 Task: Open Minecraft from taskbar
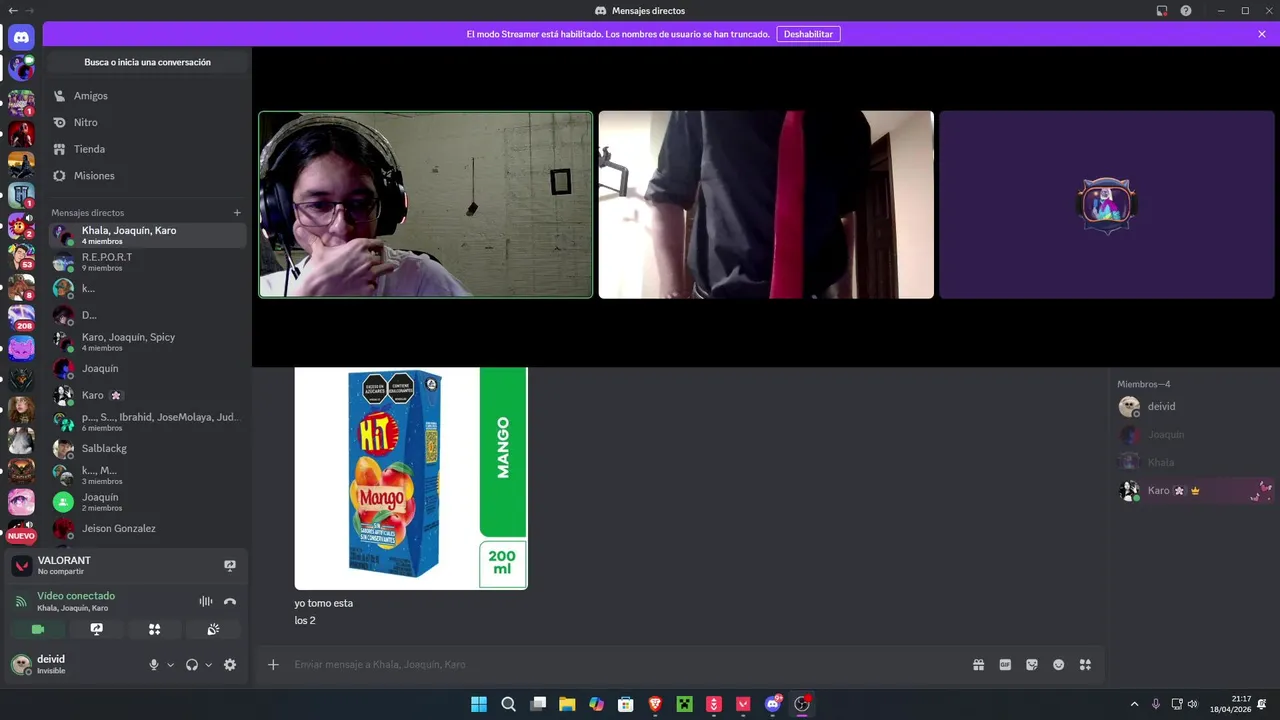tap(684, 704)
